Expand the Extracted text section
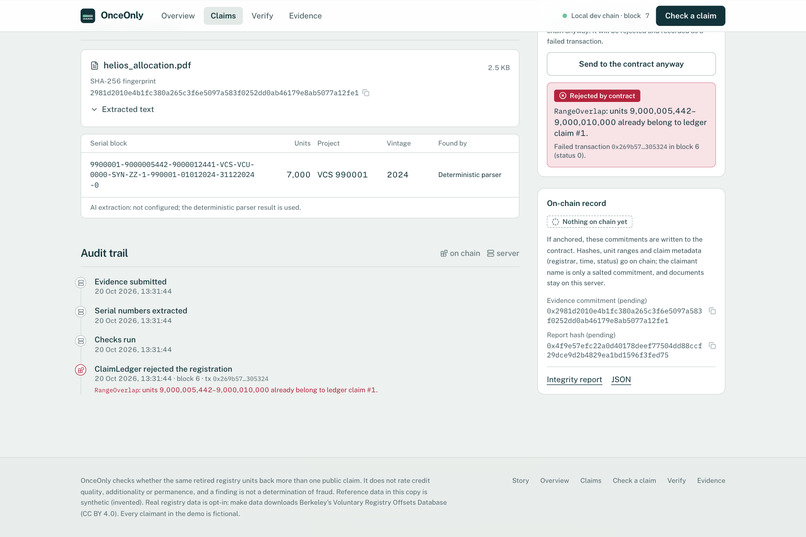 (123, 109)
